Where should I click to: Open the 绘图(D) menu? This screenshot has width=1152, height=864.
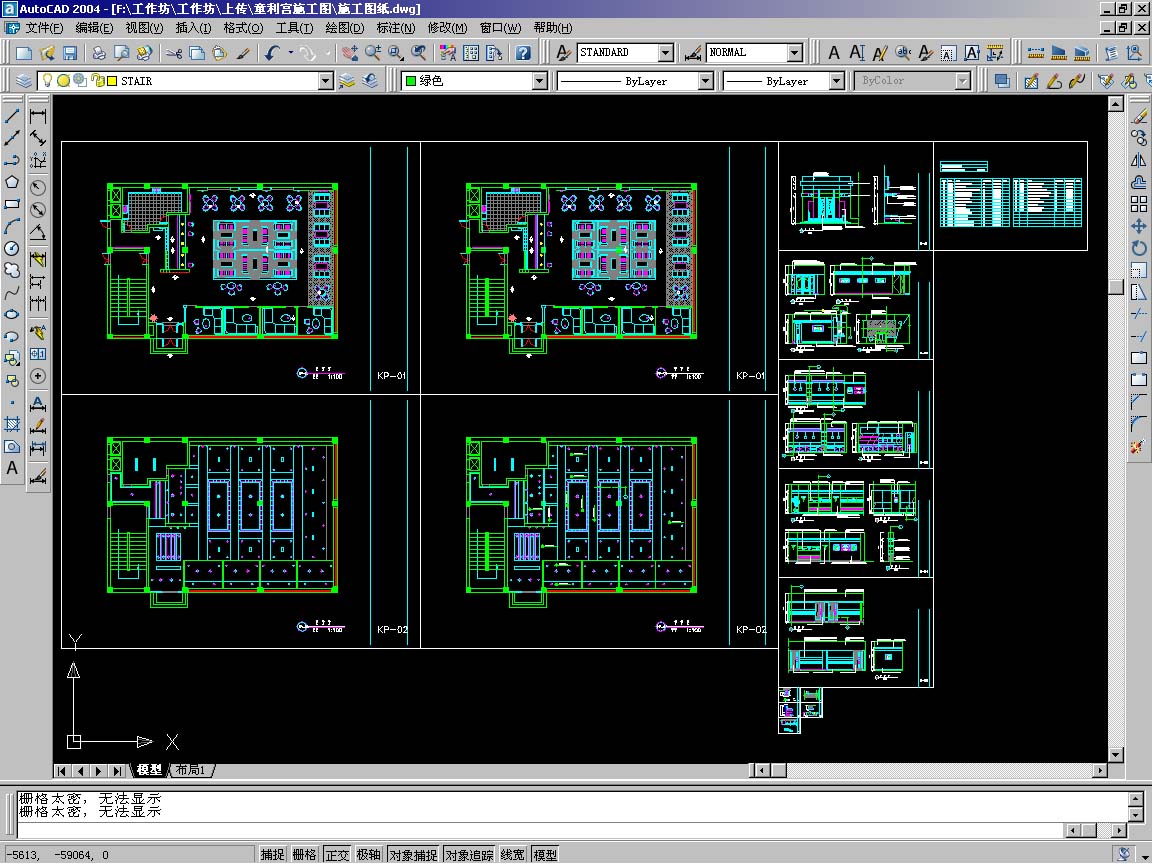[x=345, y=28]
